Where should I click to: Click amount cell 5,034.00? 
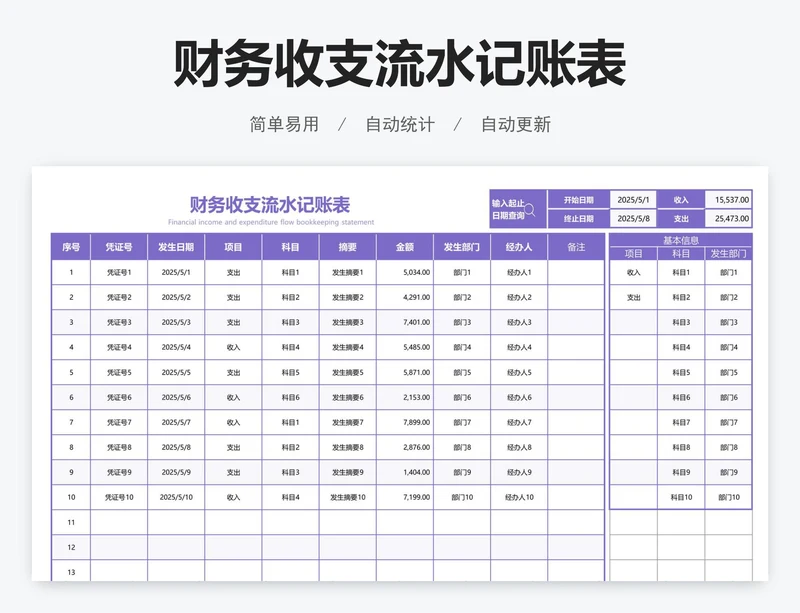point(405,273)
